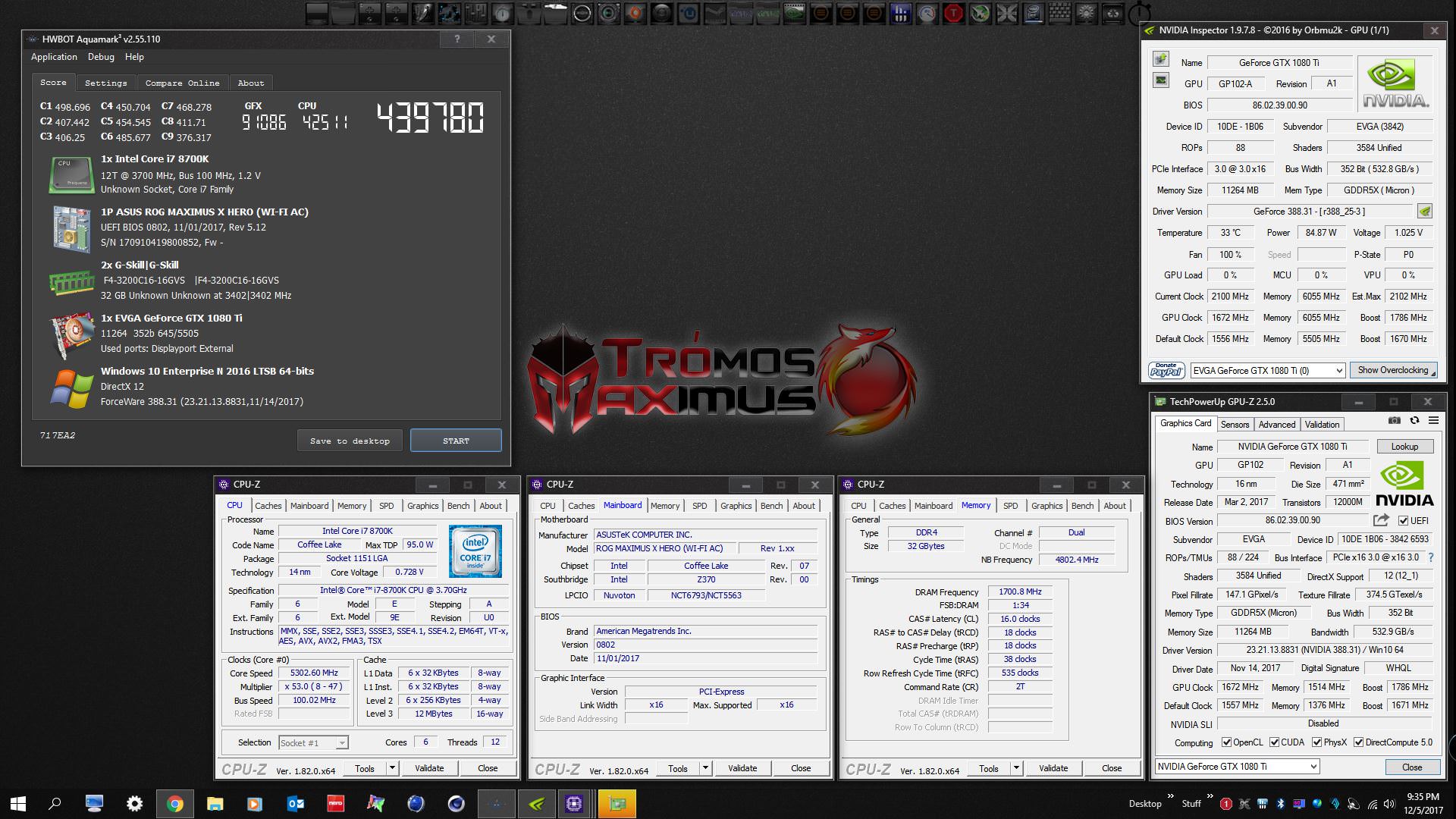
Task: Switch to the Compare Online tab
Action: (182, 83)
